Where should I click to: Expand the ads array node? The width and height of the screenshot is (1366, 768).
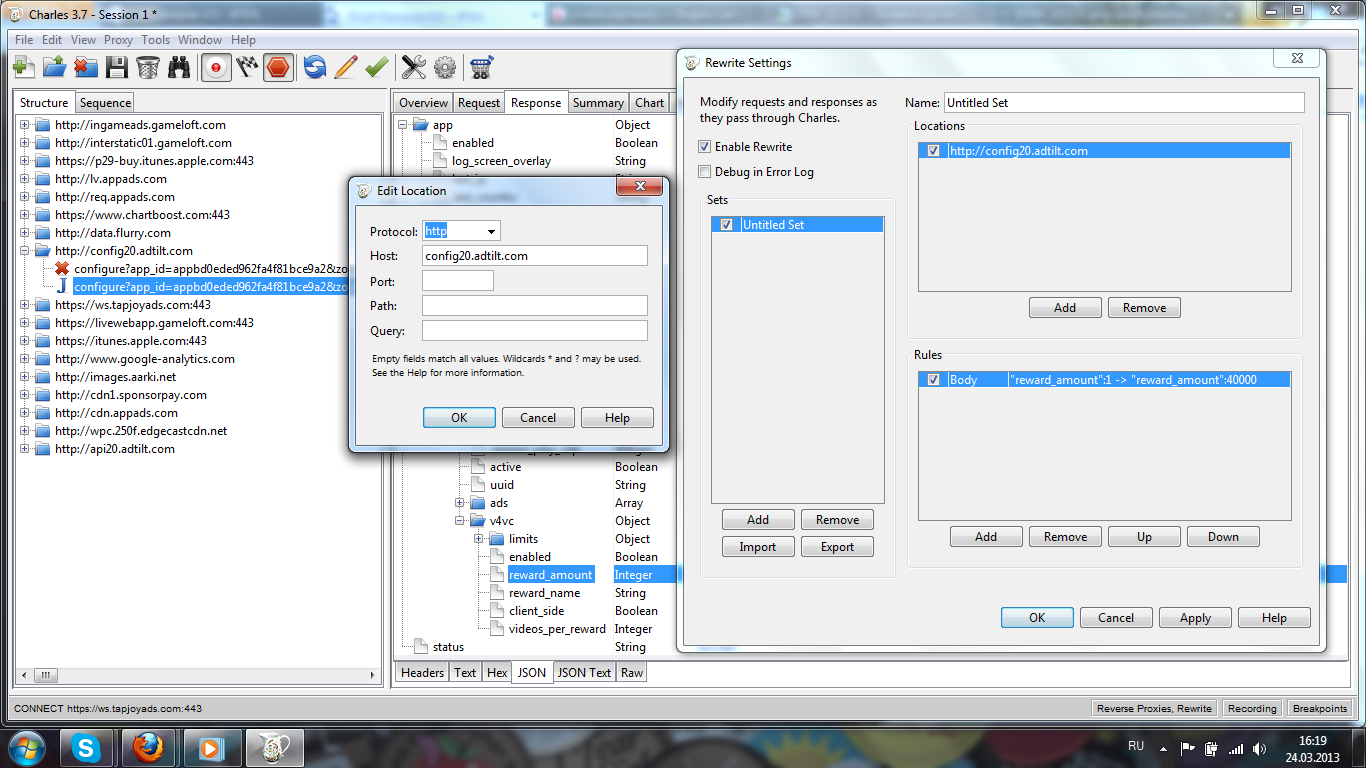click(x=460, y=503)
